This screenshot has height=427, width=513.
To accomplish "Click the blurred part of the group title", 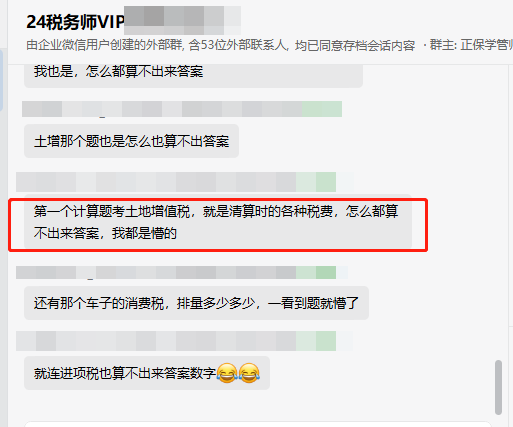I will coord(183,20).
